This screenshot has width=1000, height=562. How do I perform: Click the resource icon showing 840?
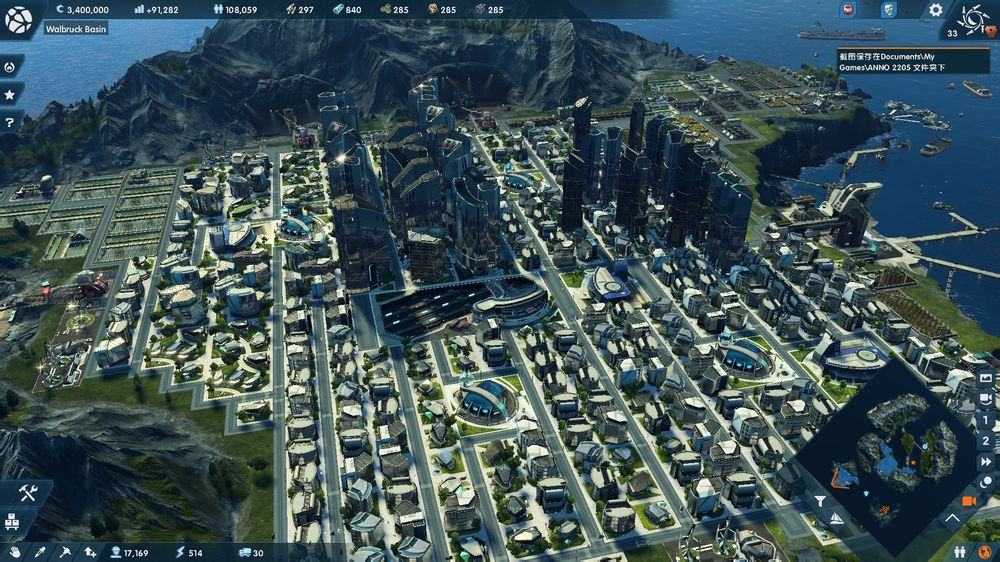[338, 10]
